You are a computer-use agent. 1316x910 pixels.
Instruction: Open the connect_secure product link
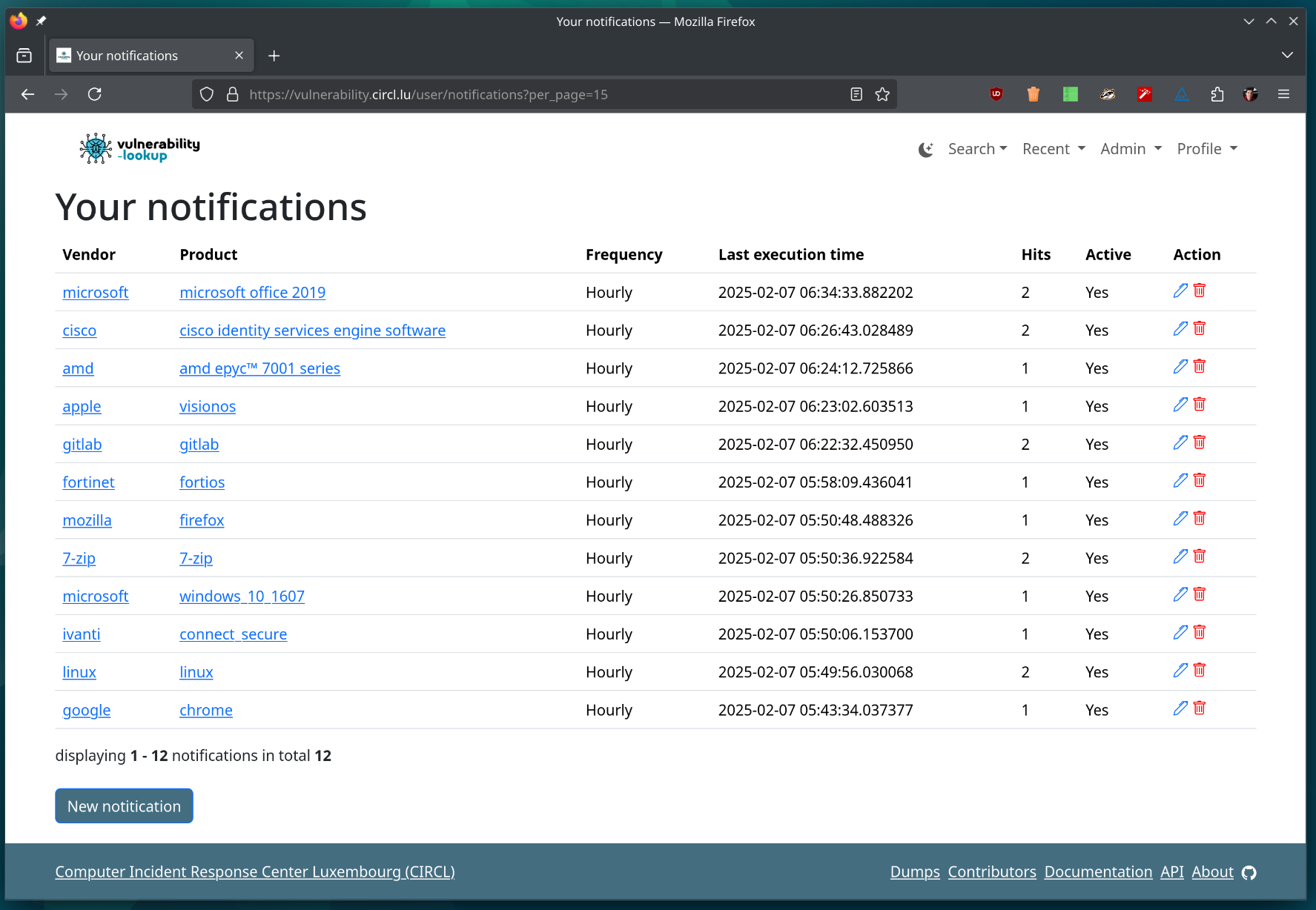[233, 634]
